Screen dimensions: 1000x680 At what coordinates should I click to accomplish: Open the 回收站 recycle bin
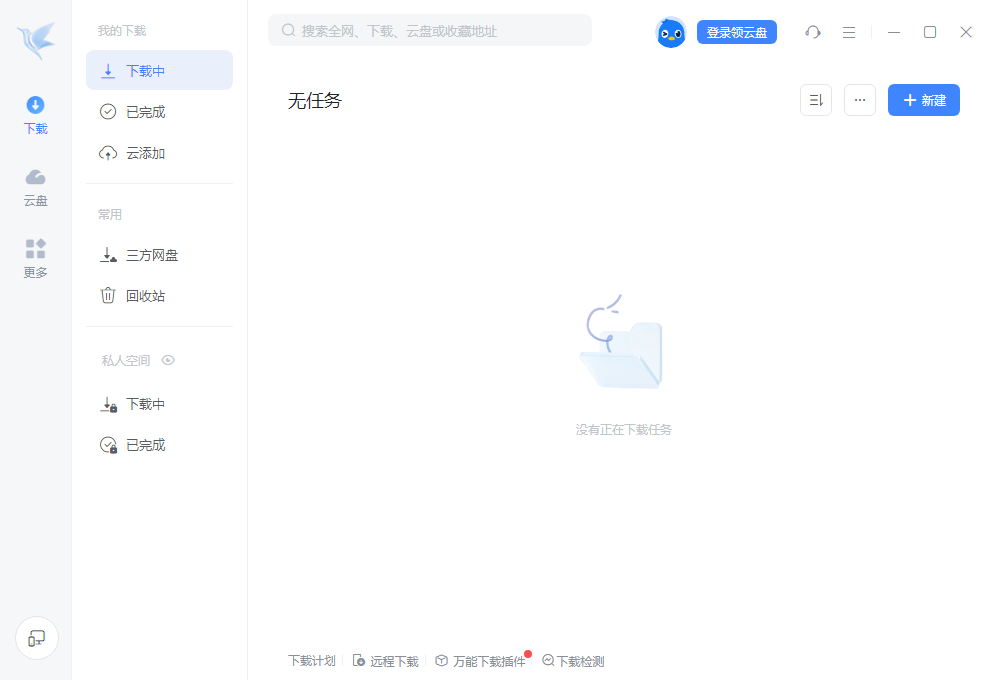click(x=145, y=296)
